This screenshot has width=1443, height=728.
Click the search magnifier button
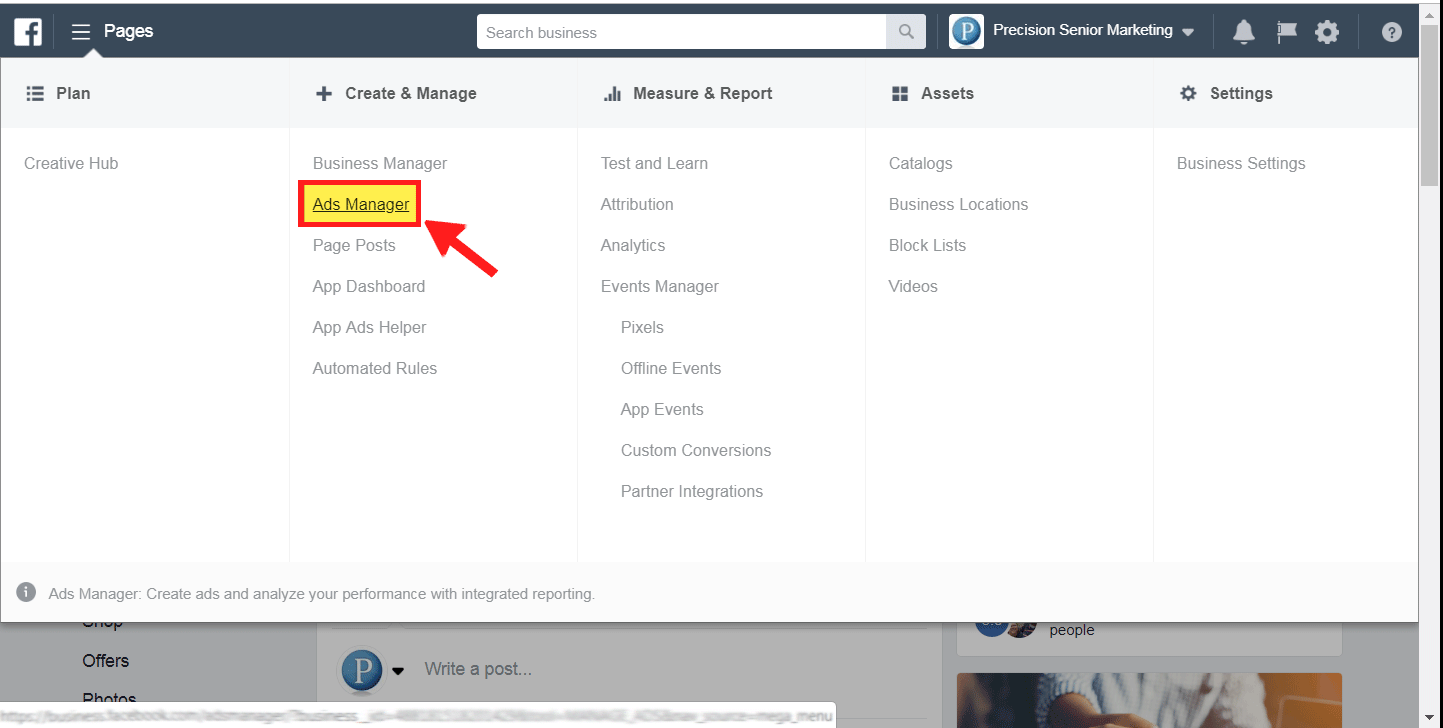click(x=906, y=32)
